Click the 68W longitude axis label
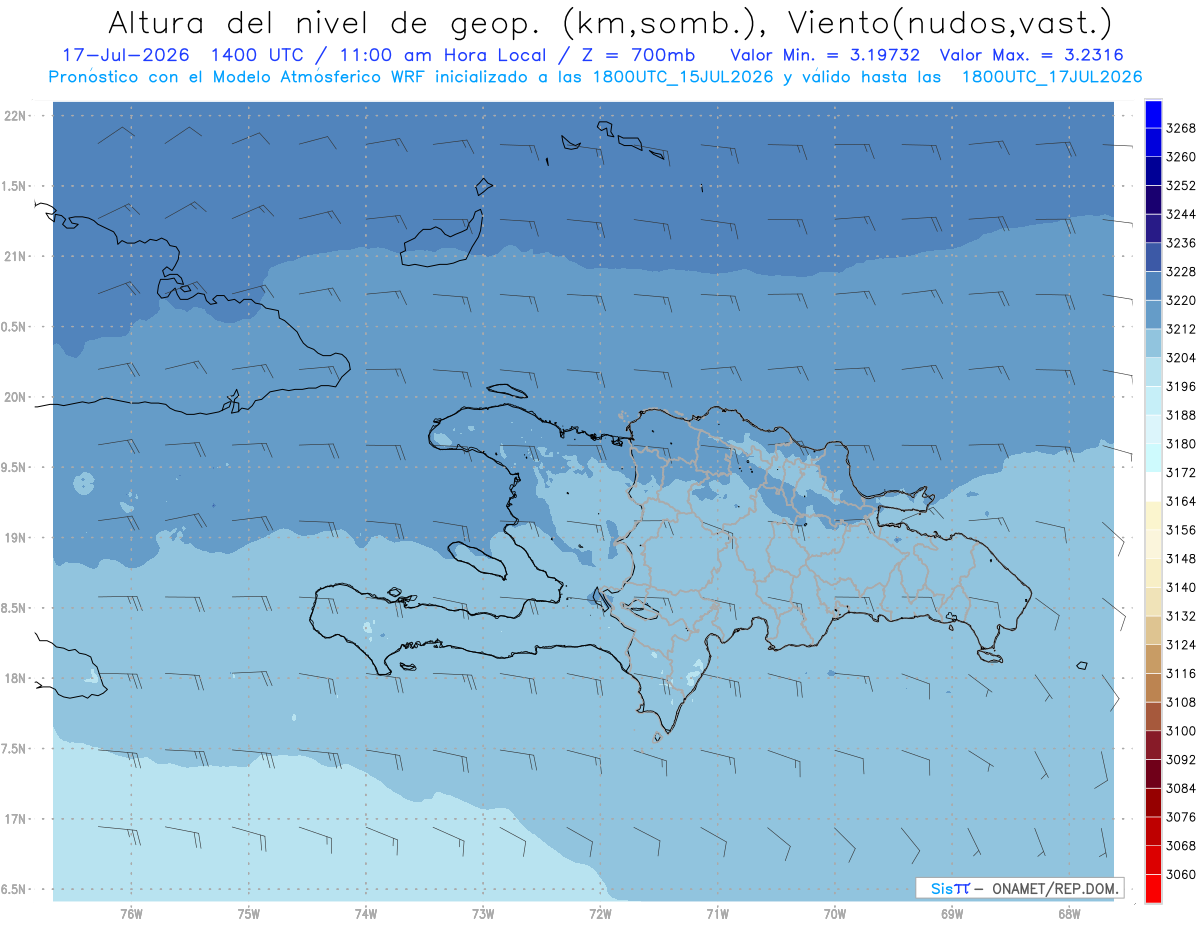Screen dimensions: 1200x927 1069,914
